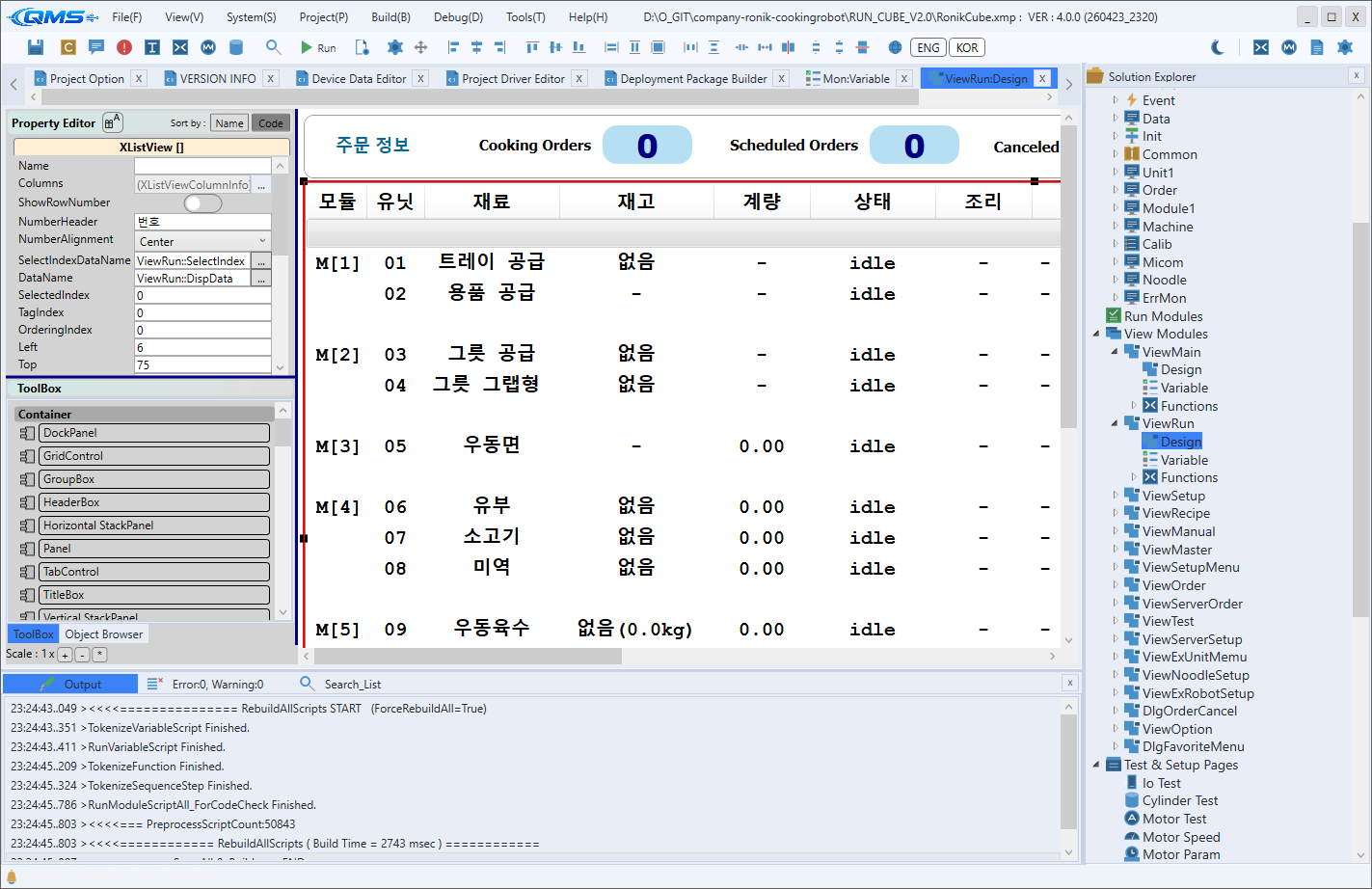Open the File(F) menu
1372x889 pixels.
(127, 17)
